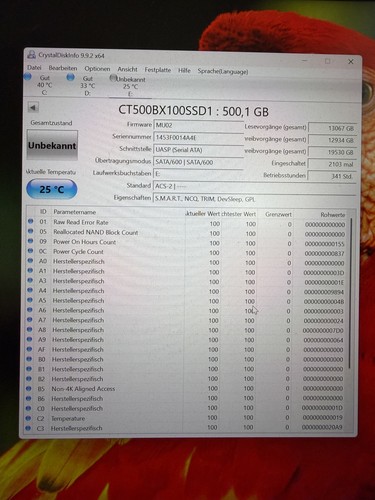
Task: Click status dot in row AF
Action: coord(29,349)
